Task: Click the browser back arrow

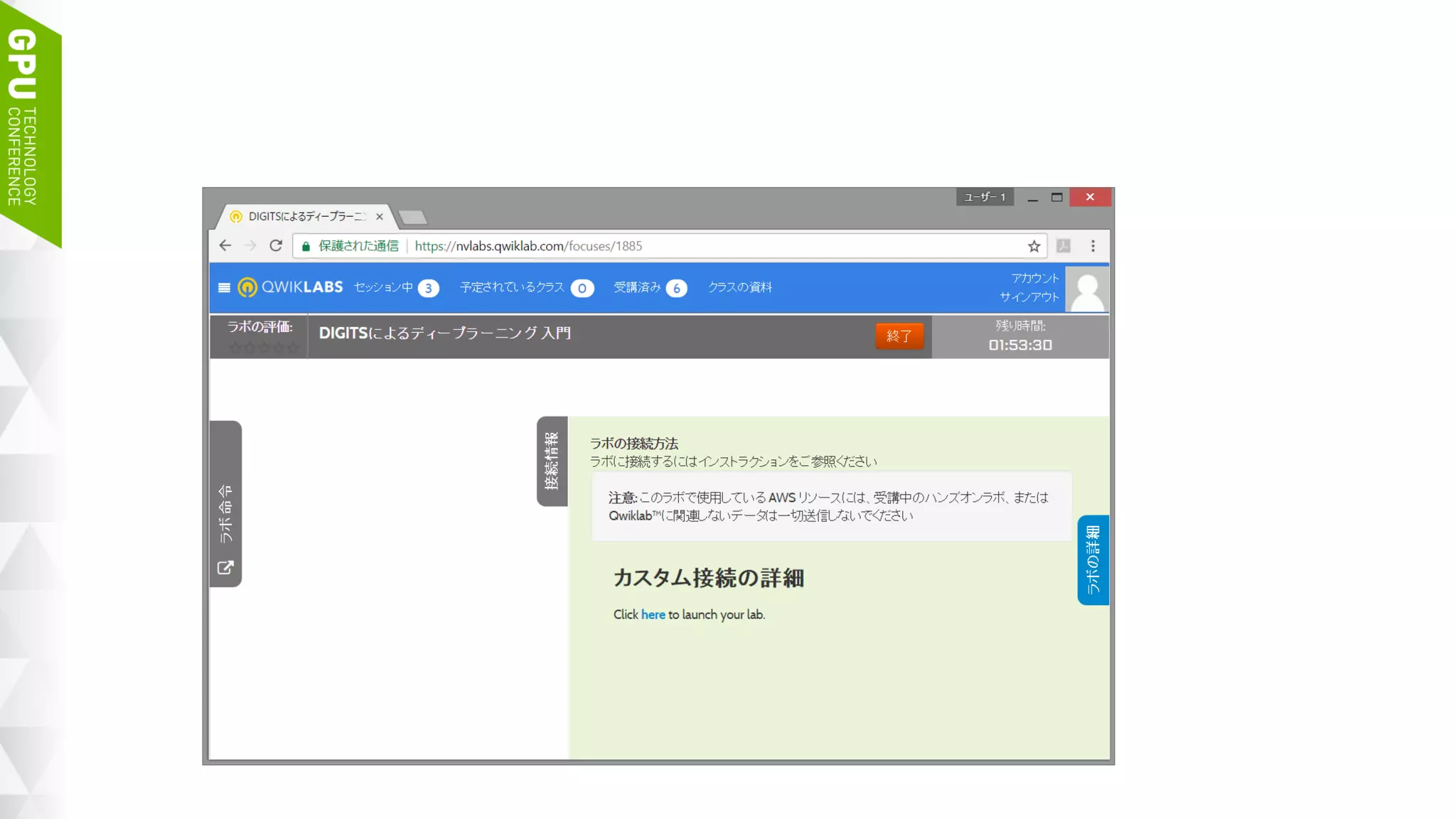Action: tap(225, 246)
